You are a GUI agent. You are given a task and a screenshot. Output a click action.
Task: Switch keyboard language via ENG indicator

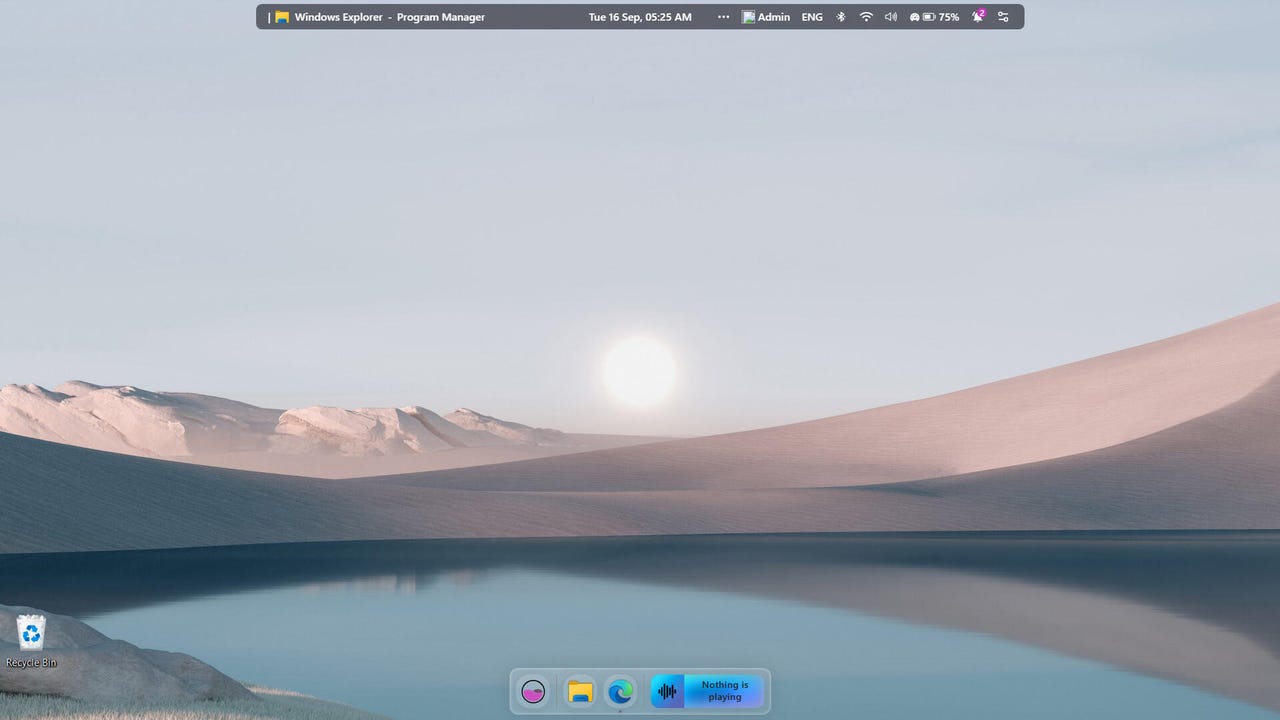812,17
